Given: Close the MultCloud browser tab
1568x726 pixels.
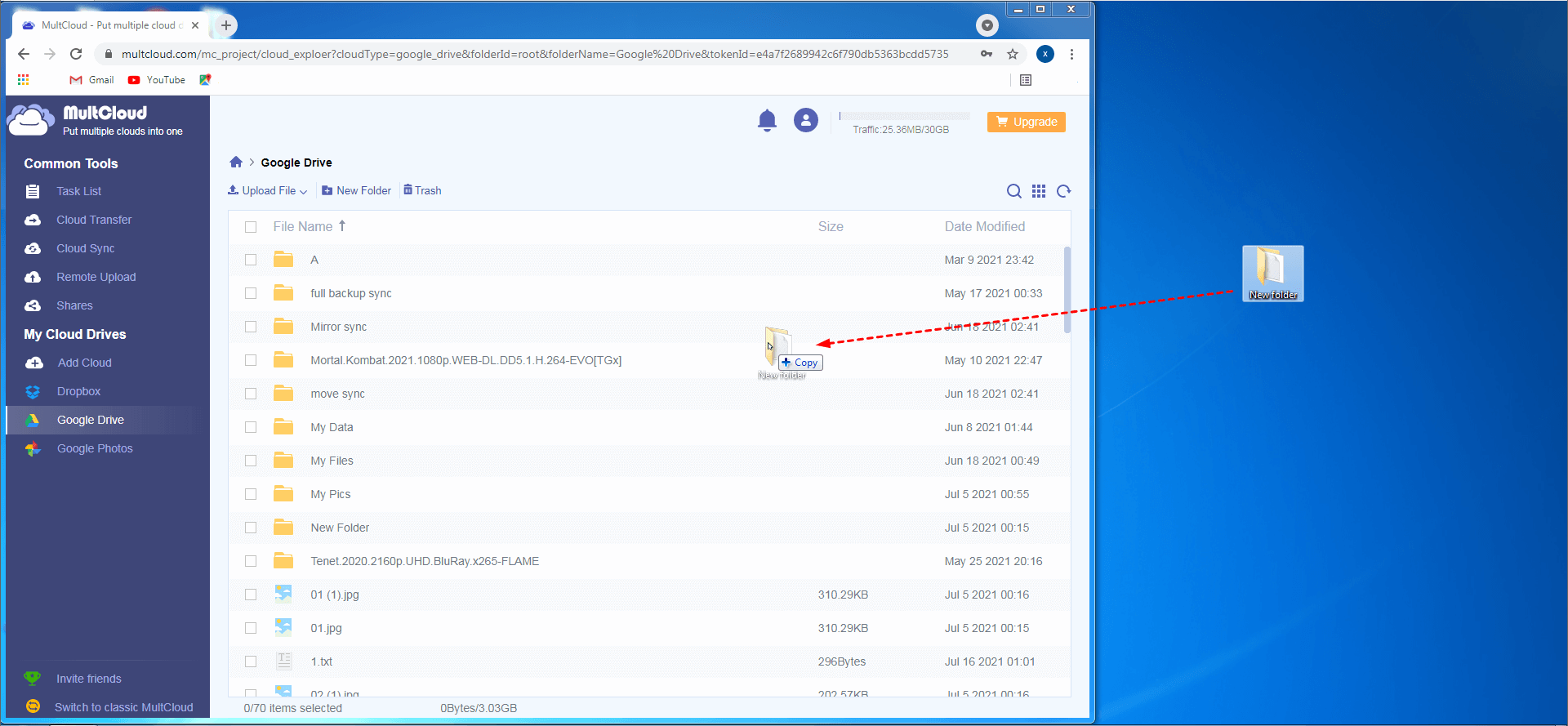Looking at the screenshot, I should (x=195, y=25).
